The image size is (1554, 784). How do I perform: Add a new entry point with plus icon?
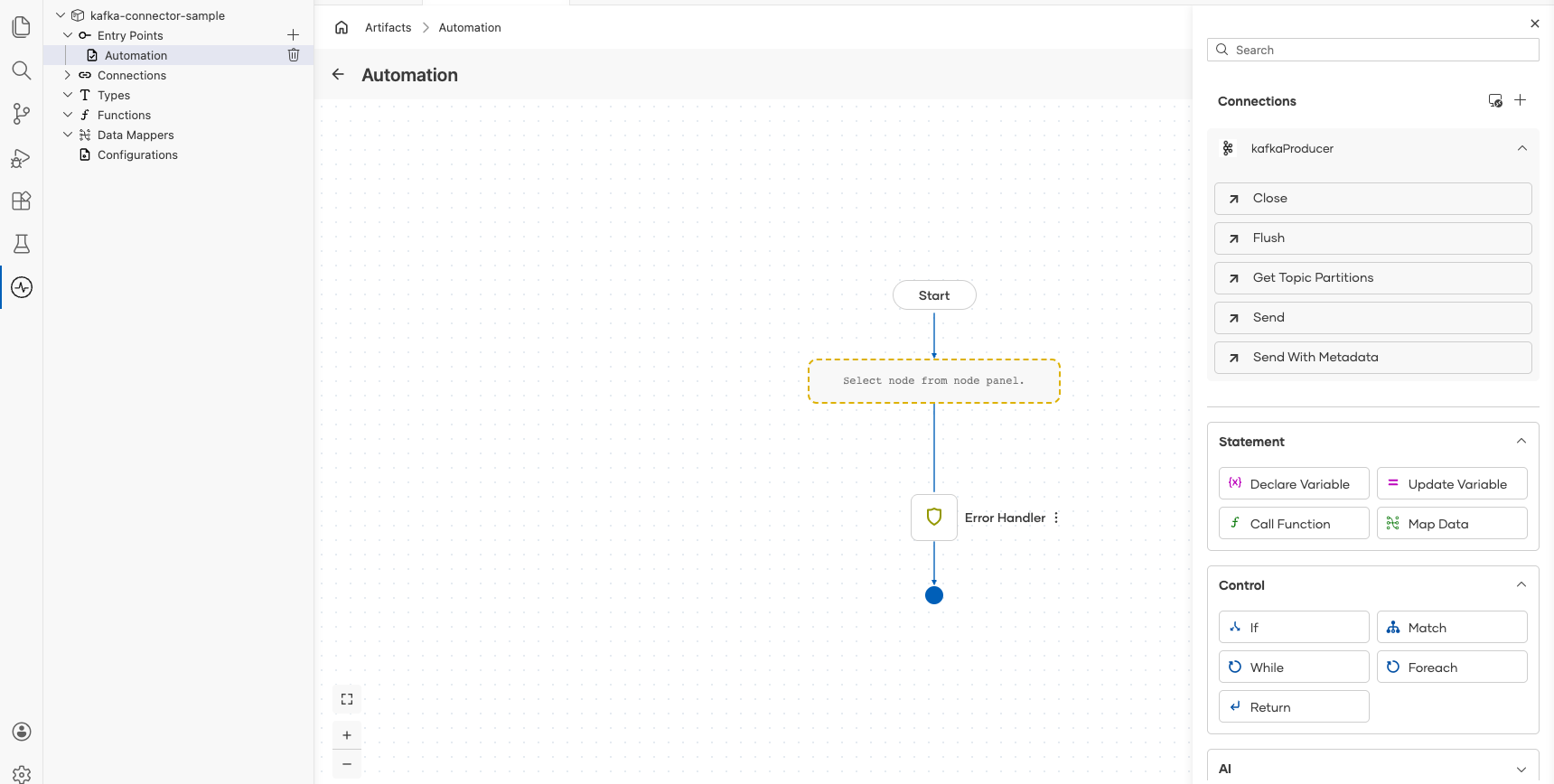pyautogui.click(x=293, y=35)
